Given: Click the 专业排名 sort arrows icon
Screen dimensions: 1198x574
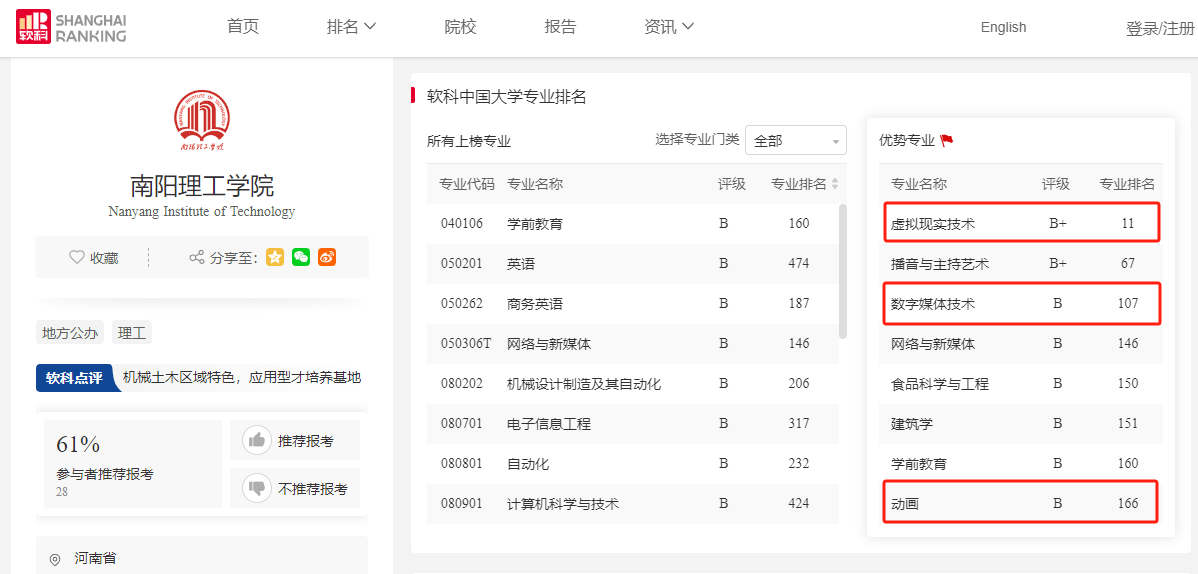Looking at the screenshot, I should tap(835, 184).
